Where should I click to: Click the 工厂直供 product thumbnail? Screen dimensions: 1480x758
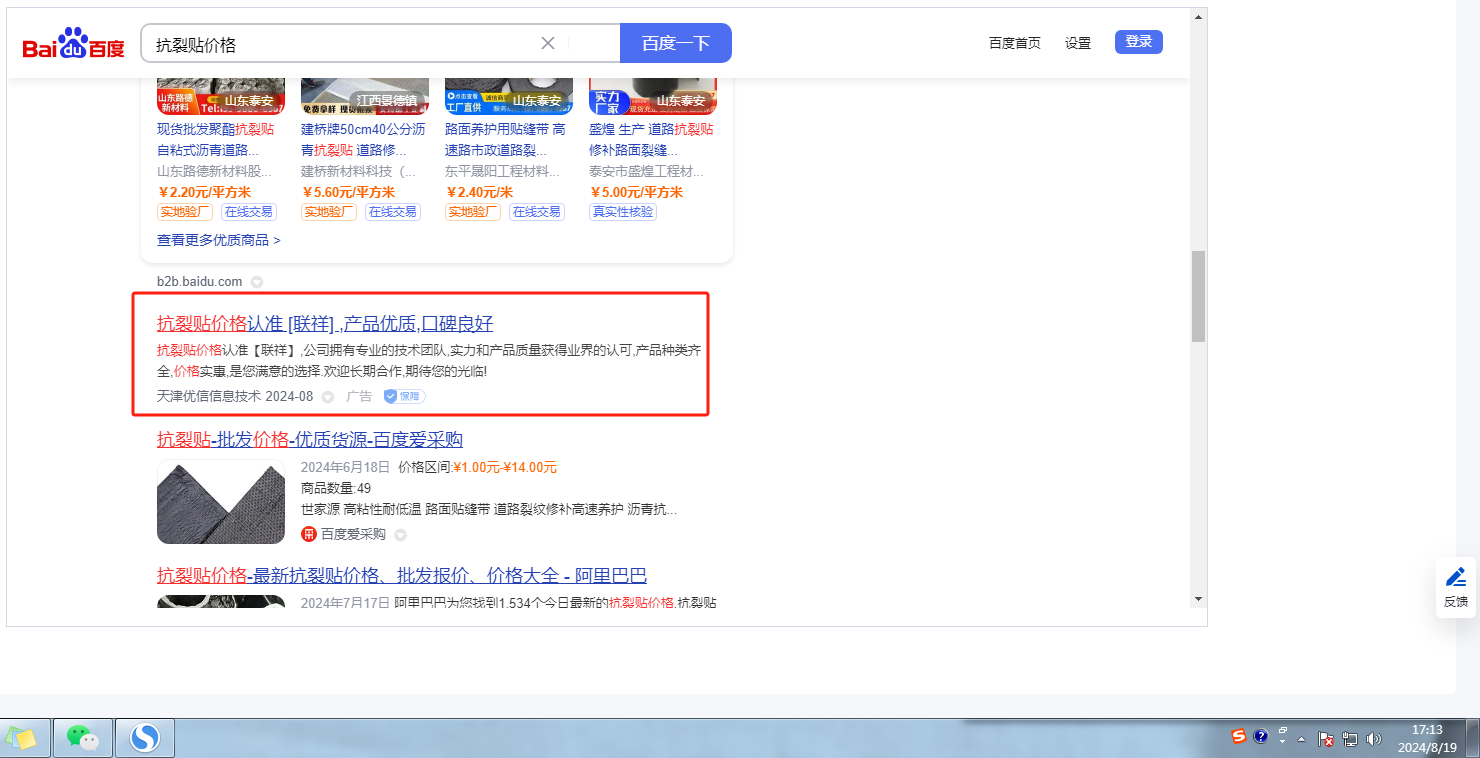click(509, 96)
